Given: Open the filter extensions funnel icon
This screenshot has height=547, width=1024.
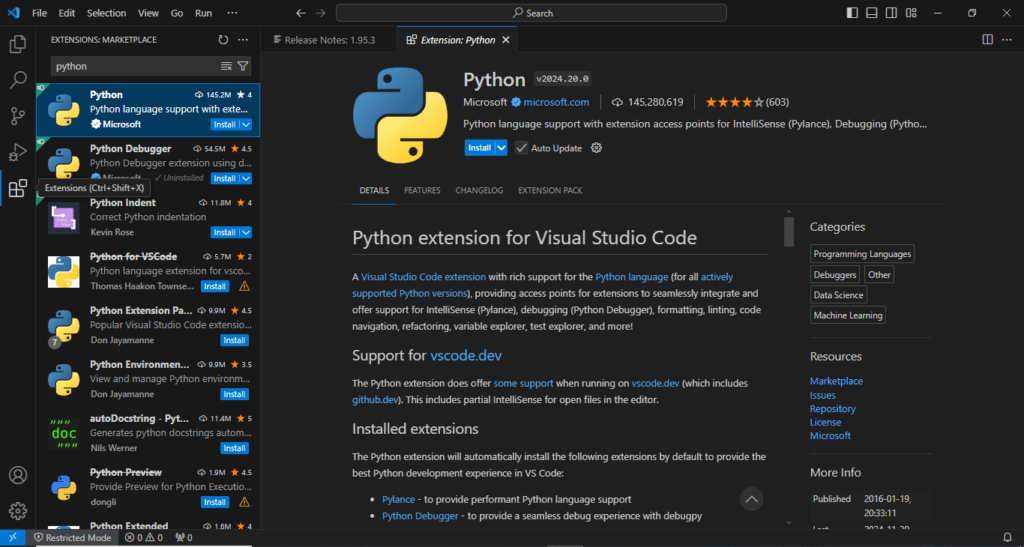Looking at the screenshot, I should pos(243,66).
